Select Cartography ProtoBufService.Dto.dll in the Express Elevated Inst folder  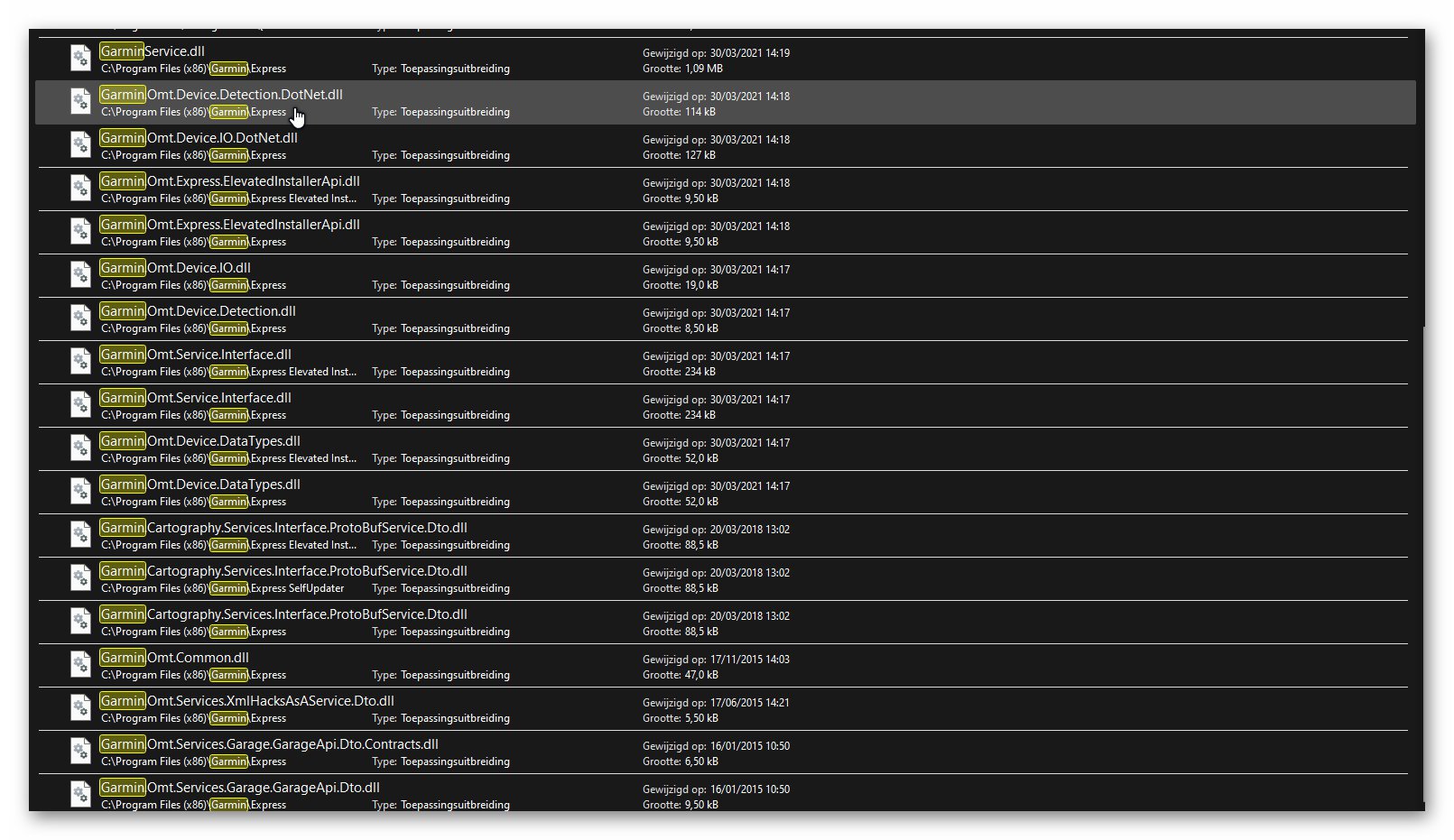283,528
